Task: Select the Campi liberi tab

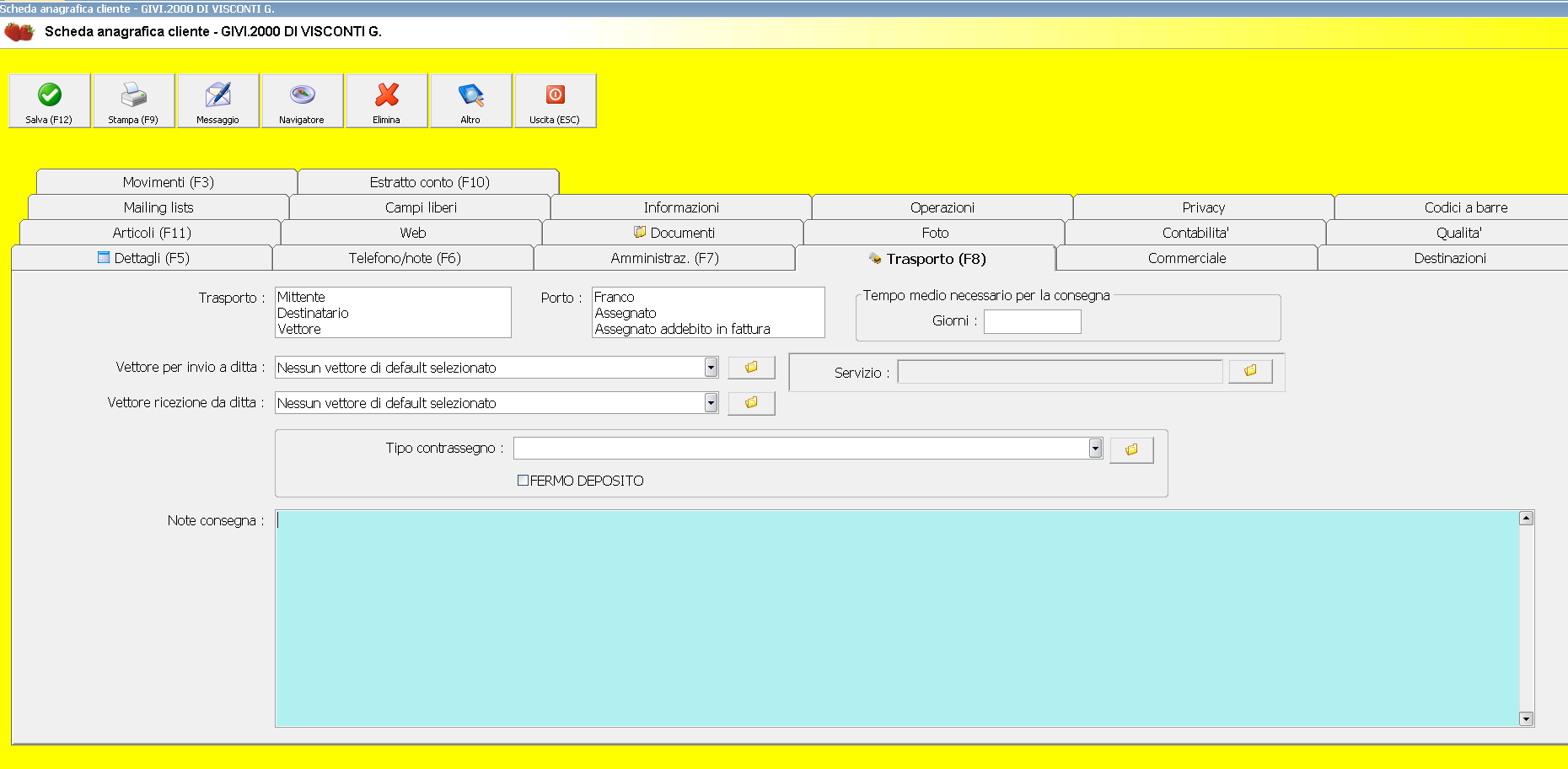Action: tap(421, 207)
